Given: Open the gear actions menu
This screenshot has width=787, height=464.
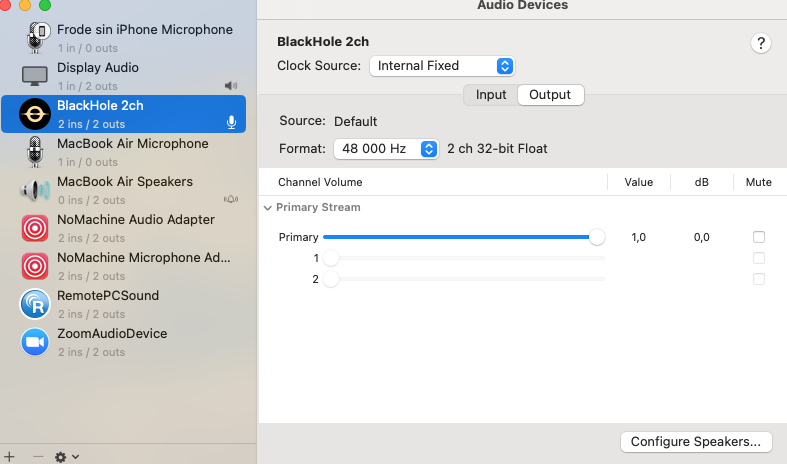Looking at the screenshot, I should click(66, 456).
